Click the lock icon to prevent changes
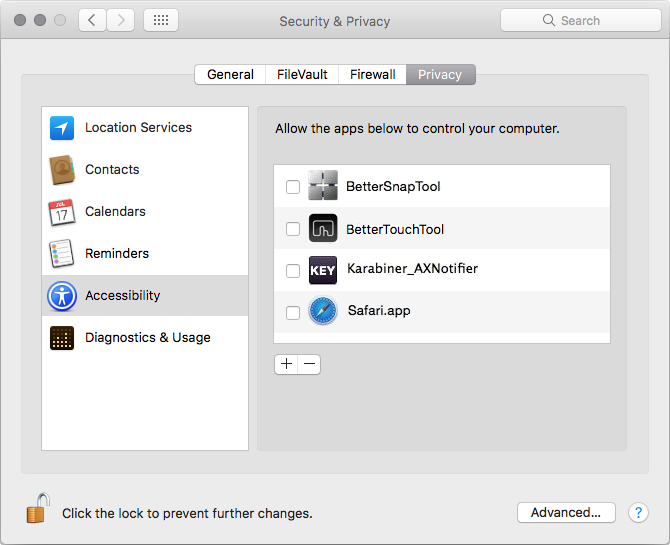Image resolution: width=670 pixels, height=545 pixels. coord(38,508)
